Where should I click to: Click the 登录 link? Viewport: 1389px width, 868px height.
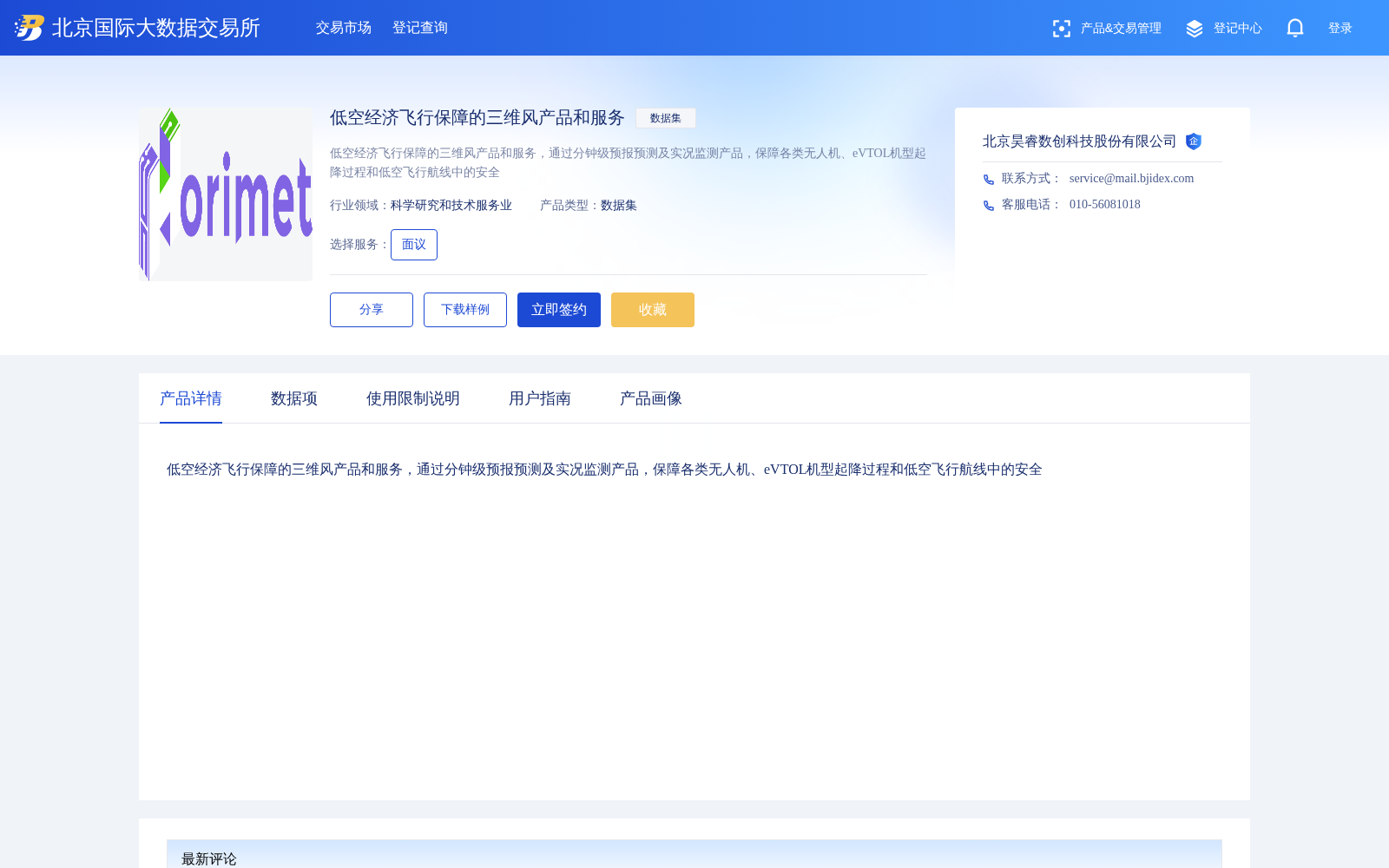click(x=1340, y=29)
